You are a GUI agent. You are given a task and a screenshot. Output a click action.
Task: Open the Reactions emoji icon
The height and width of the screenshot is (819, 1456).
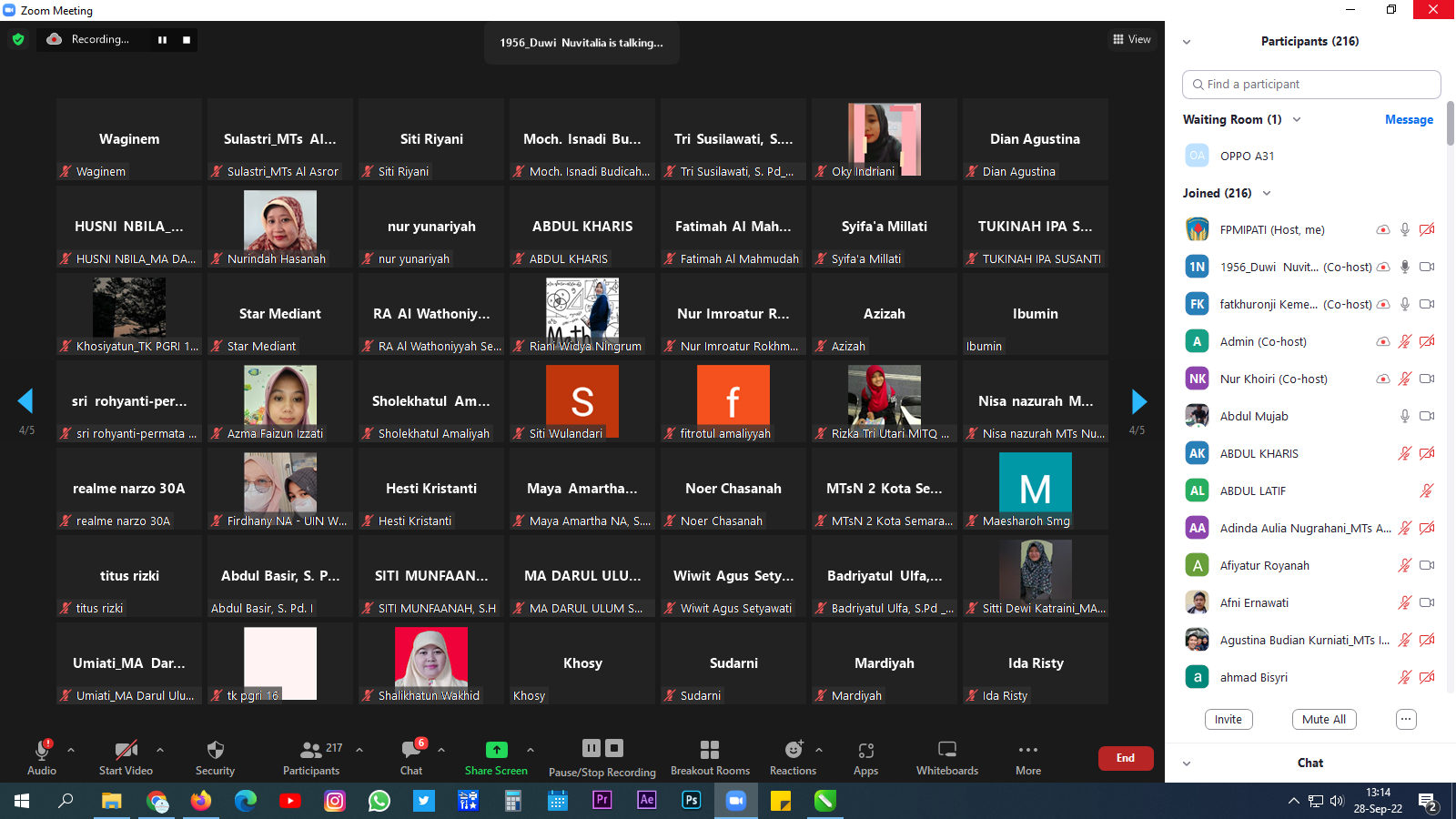[794, 751]
